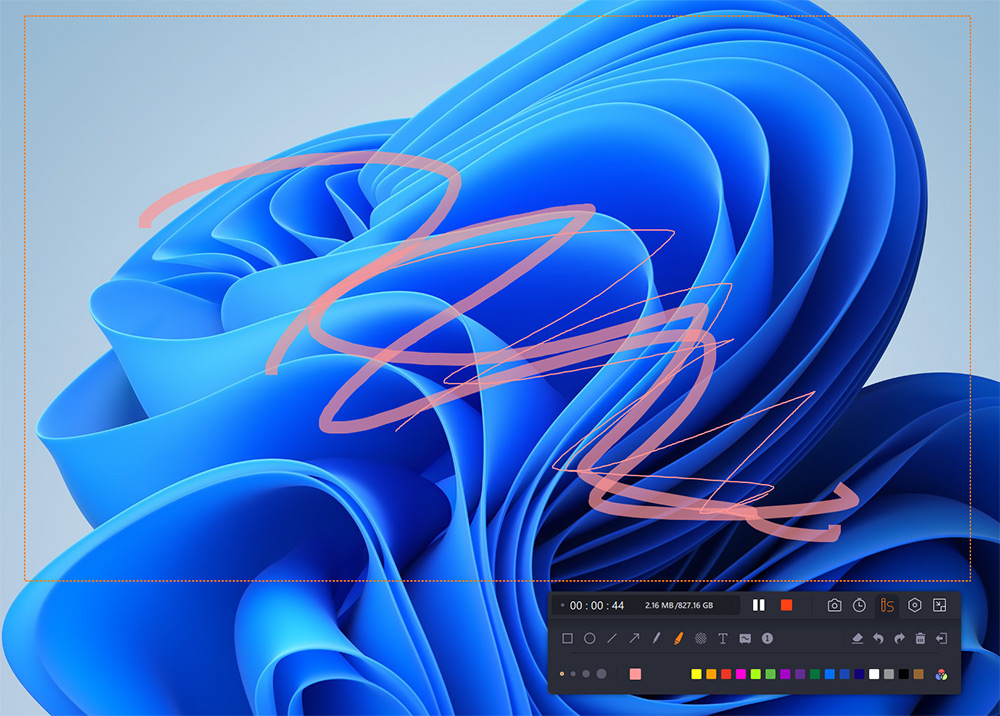Select the Rectangle shape tool
Viewport: 1000px width, 716px height.
click(567, 638)
